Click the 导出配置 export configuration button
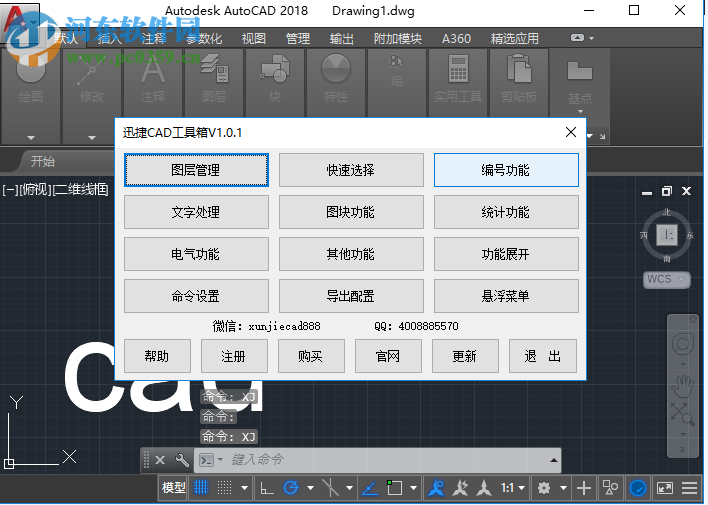Viewport: 708px width, 505px height. [351, 296]
